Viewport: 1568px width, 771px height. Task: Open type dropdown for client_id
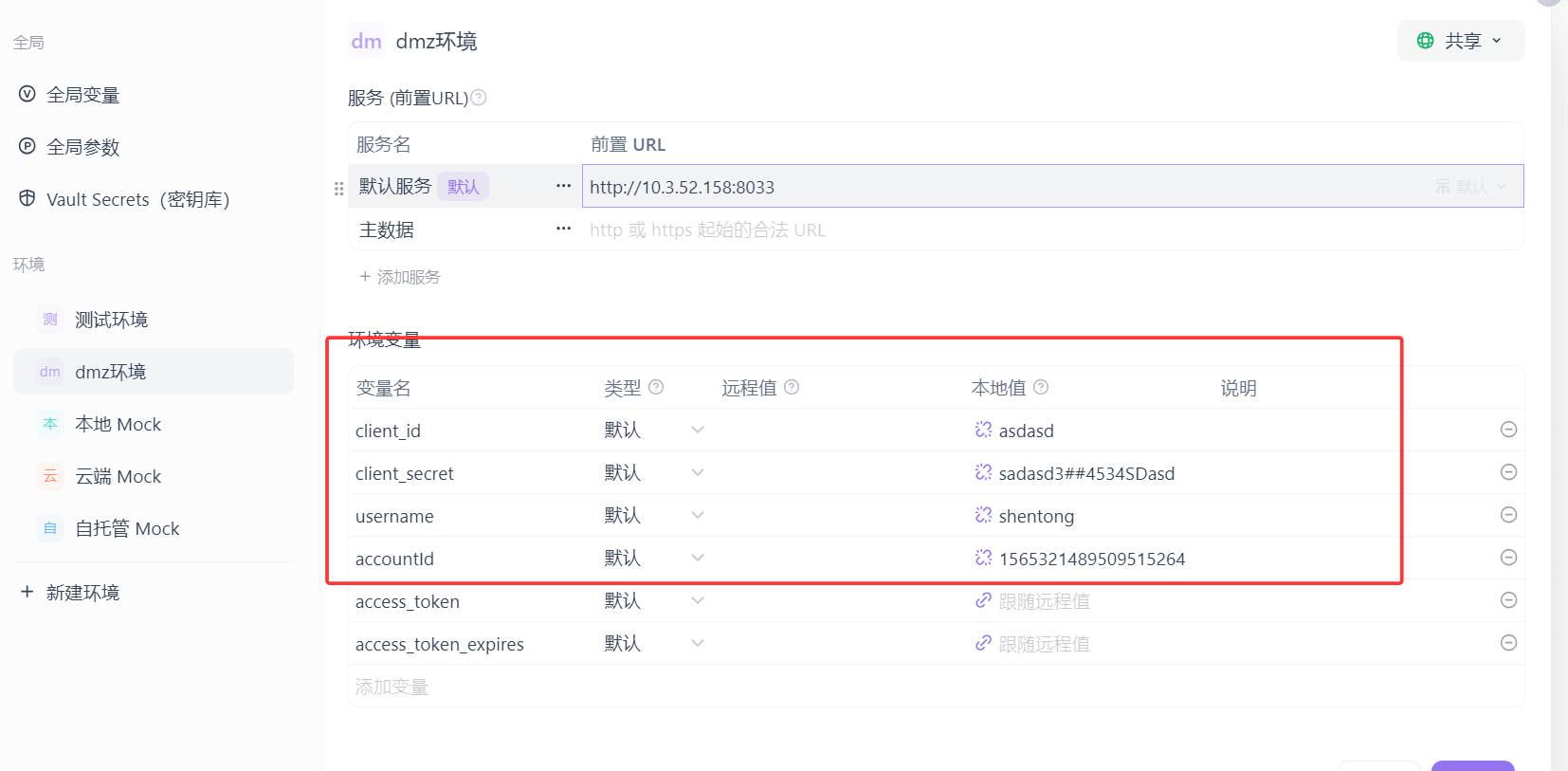tap(698, 430)
